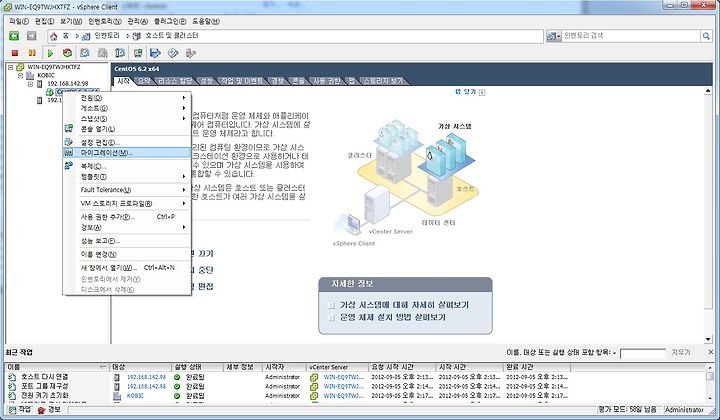The image size is (720, 420).
Task: Open the 플러그인 menu in menu bar
Action: [x=170, y=22]
